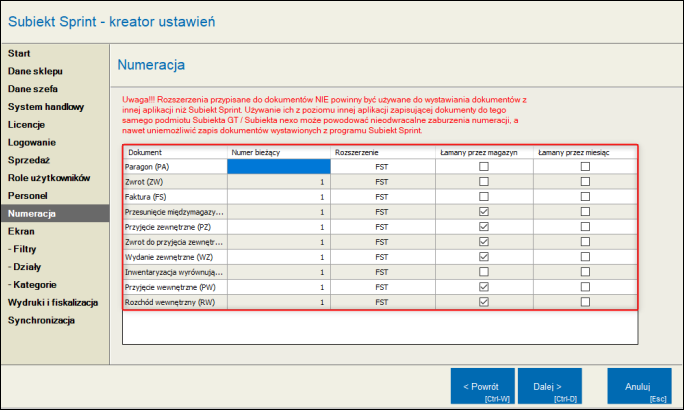Enable Łamany przez magazyn for Zwrot (ZW)

click(x=484, y=181)
